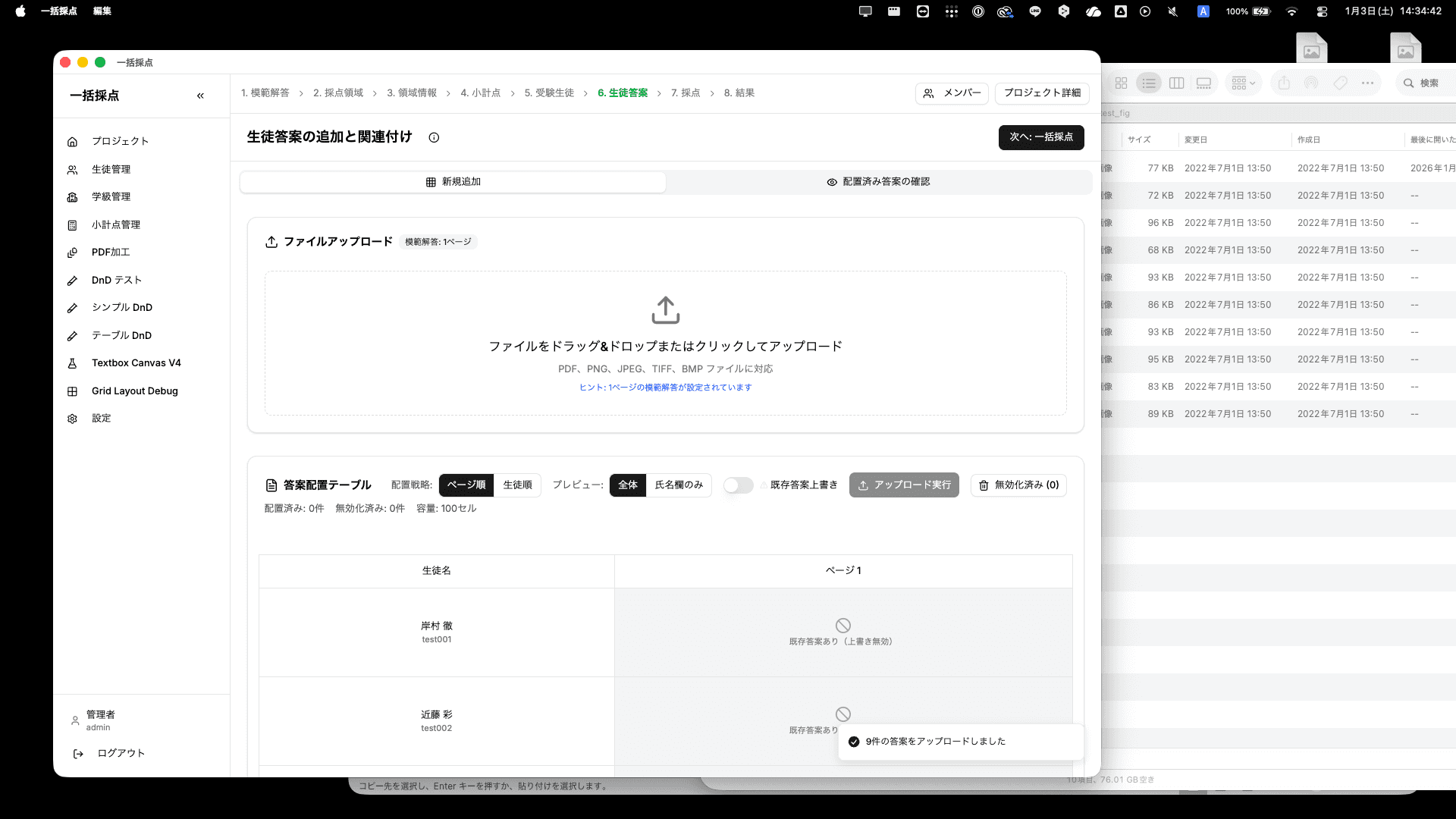Screen dimensions: 1456x819
Task: Enable the 既存答案上書き toggle
Action: pos(737,485)
